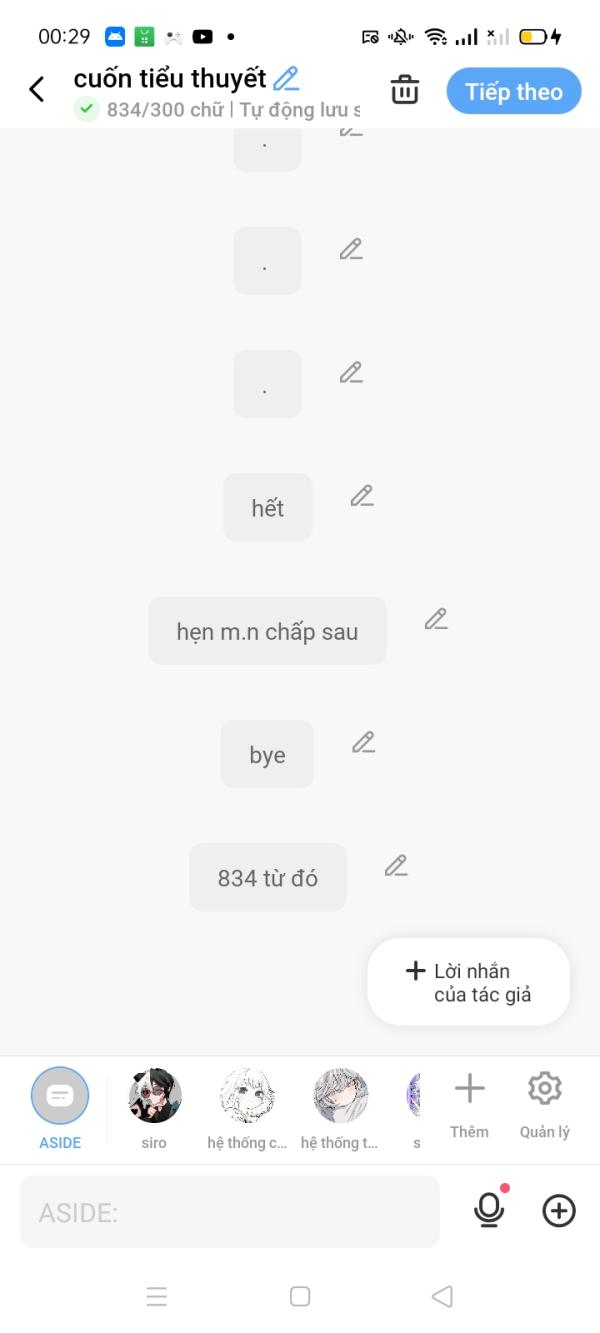Open the circled plus attachment menu

pyautogui.click(x=558, y=1211)
